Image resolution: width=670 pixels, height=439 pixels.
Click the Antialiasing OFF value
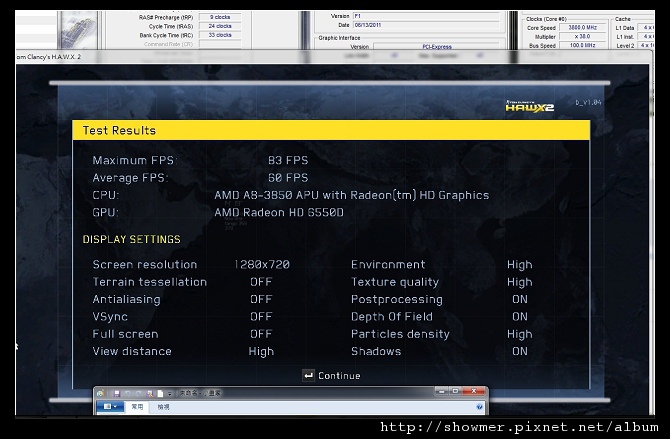point(261,299)
